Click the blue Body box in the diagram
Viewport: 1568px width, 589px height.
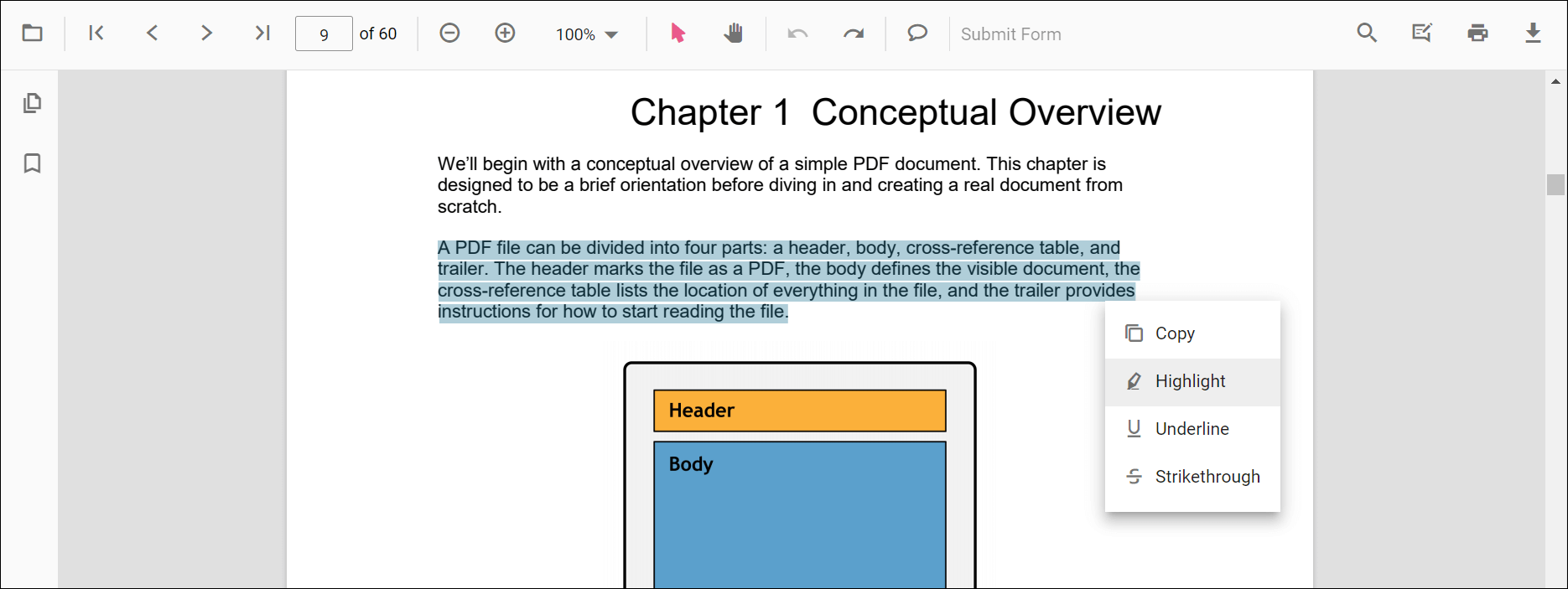pos(800,514)
